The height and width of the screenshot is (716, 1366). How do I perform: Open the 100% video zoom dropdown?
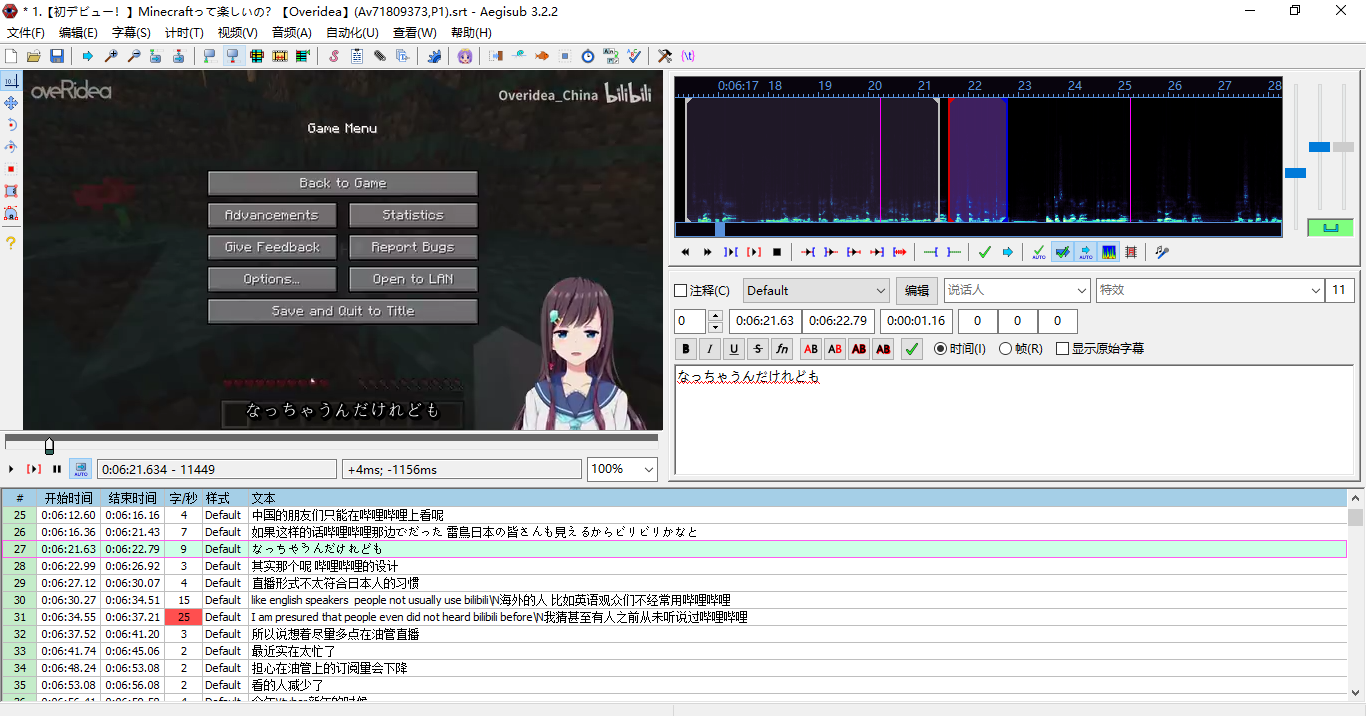coord(648,469)
